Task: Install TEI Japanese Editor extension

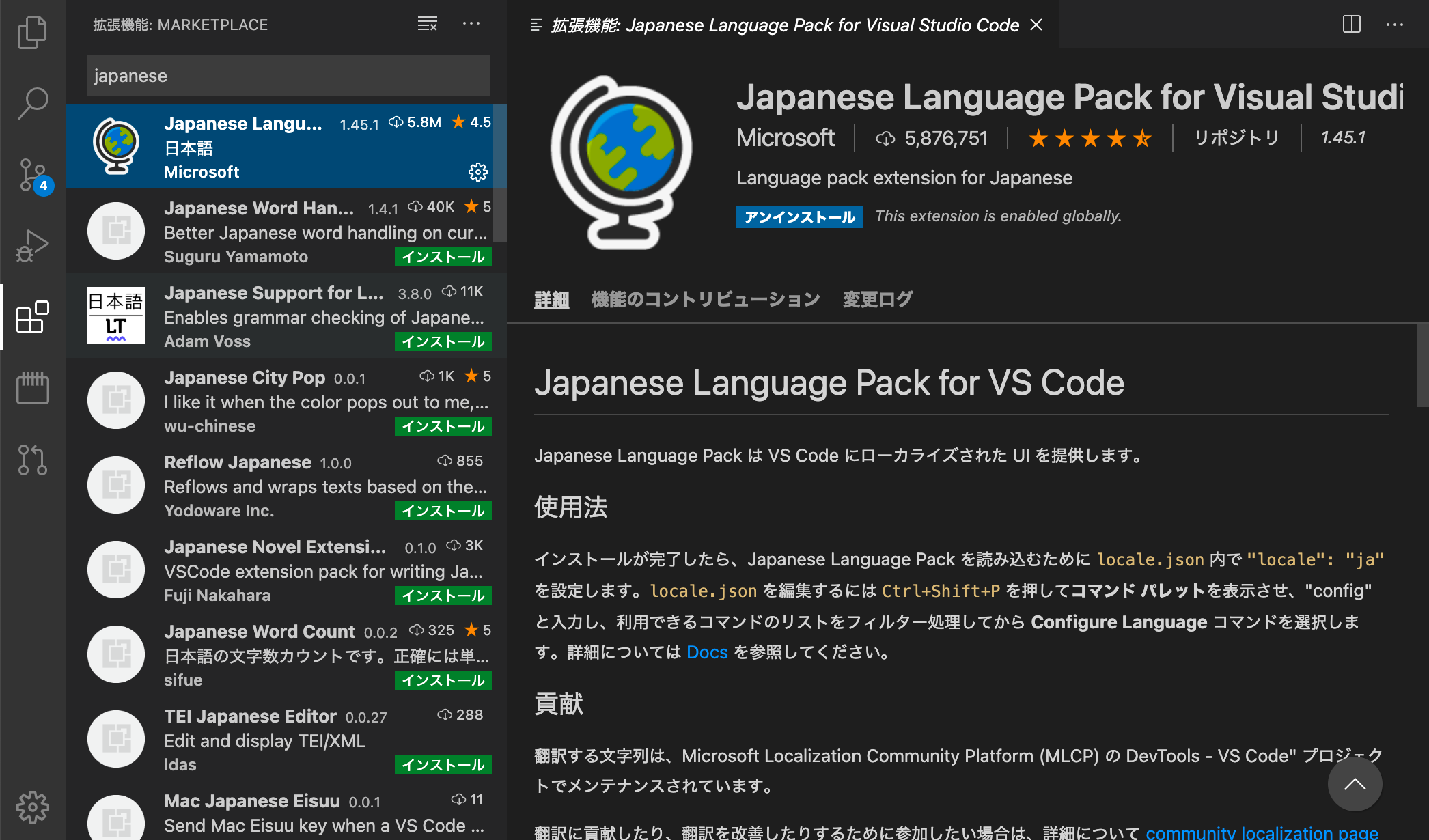Action: click(x=443, y=765)
